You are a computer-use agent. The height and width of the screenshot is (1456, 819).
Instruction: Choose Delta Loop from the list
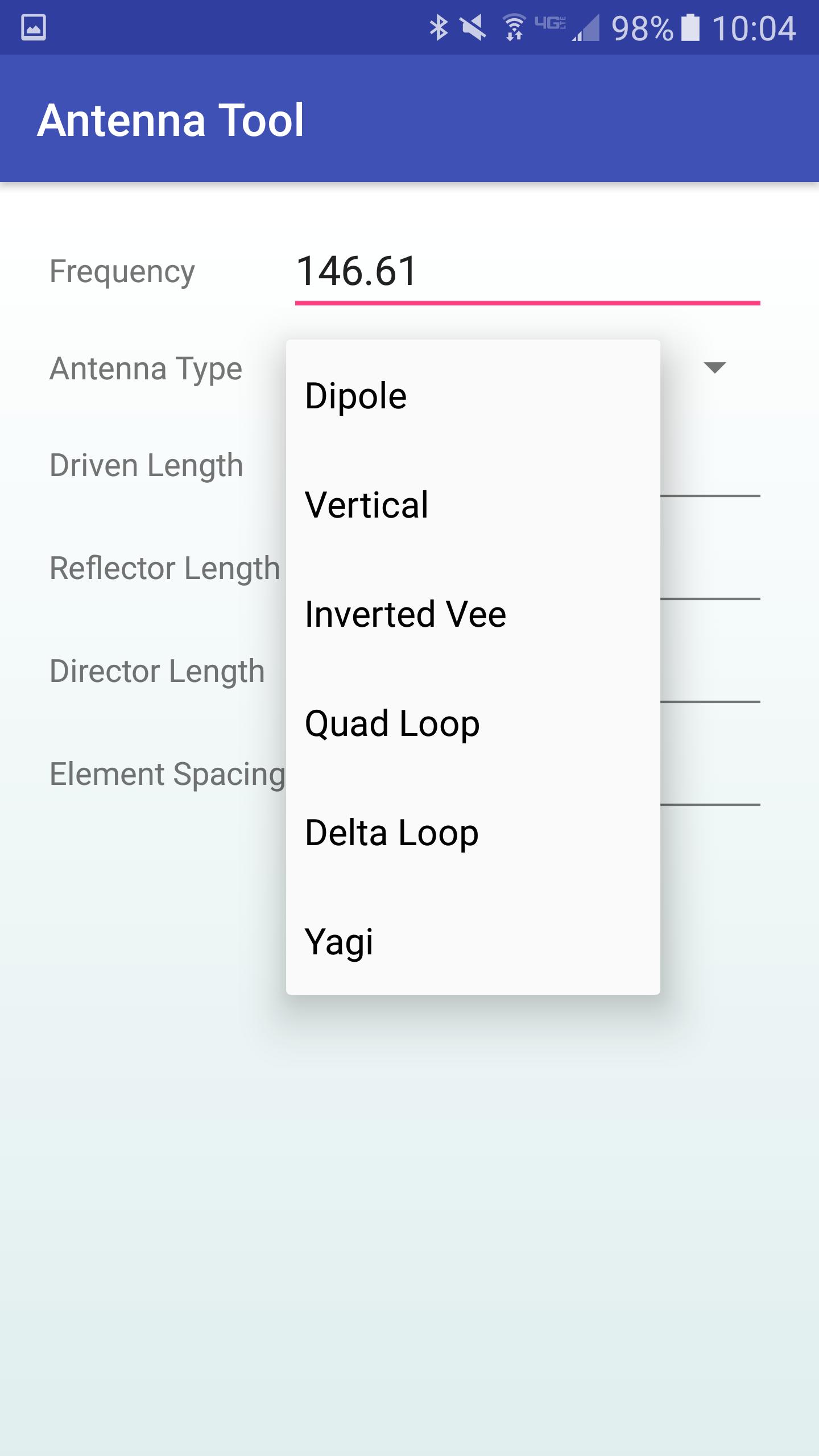473,832
